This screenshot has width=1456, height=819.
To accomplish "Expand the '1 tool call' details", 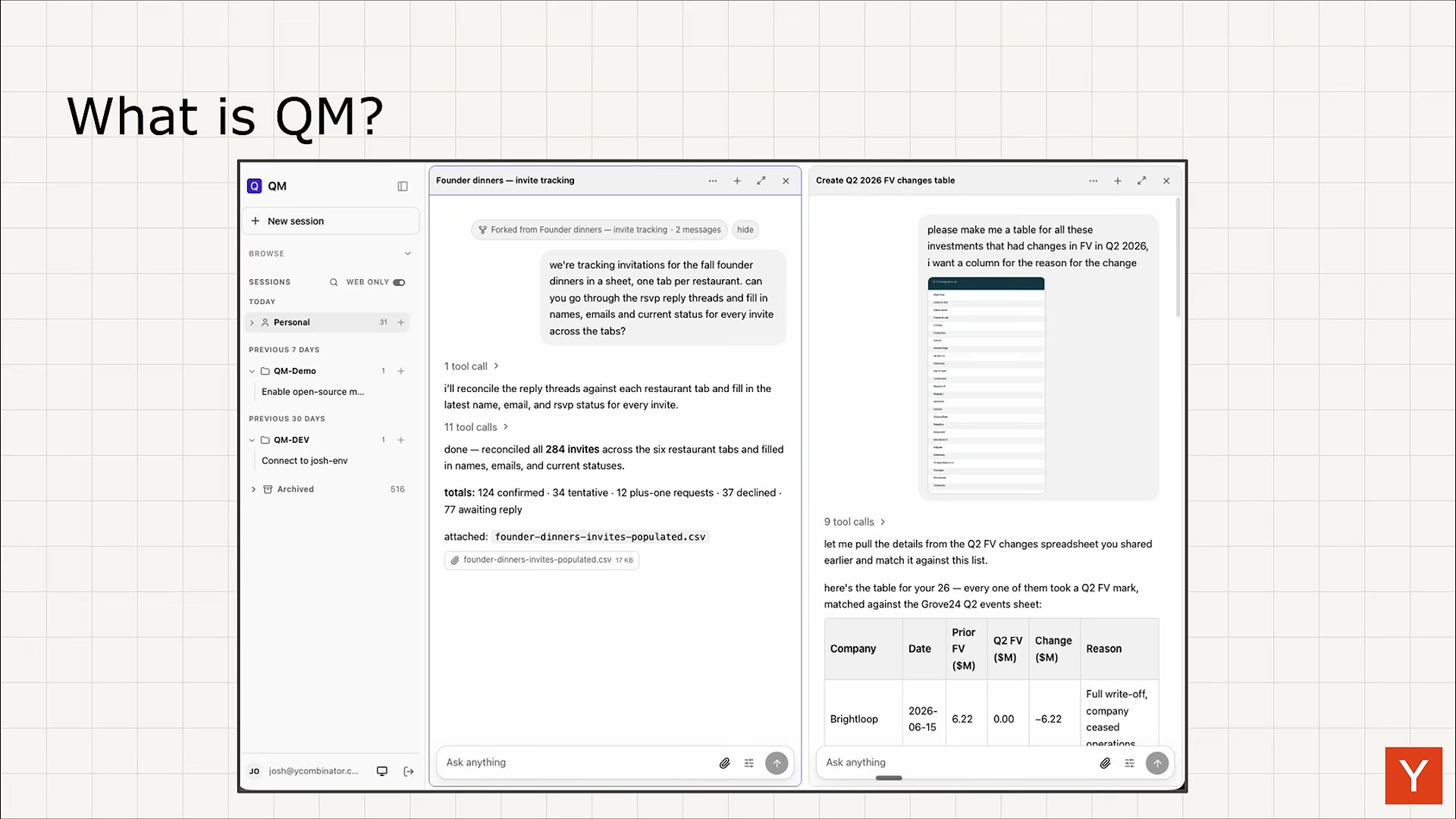I will [472, 366].
